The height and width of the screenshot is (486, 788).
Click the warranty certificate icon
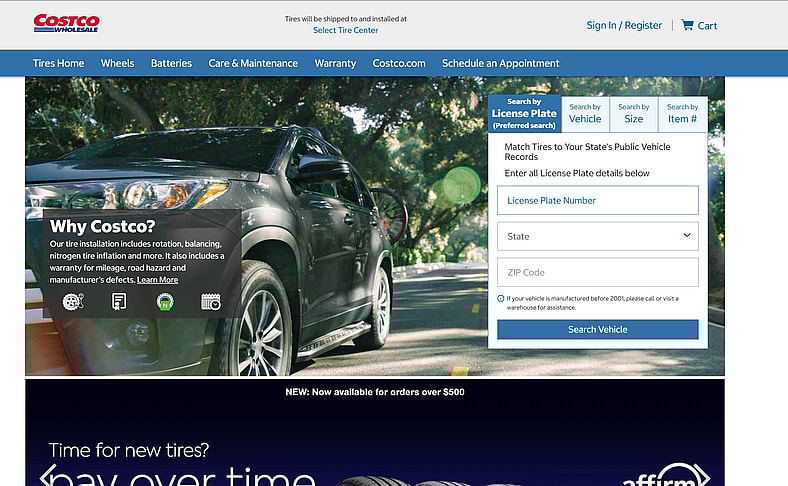(119, 302)
